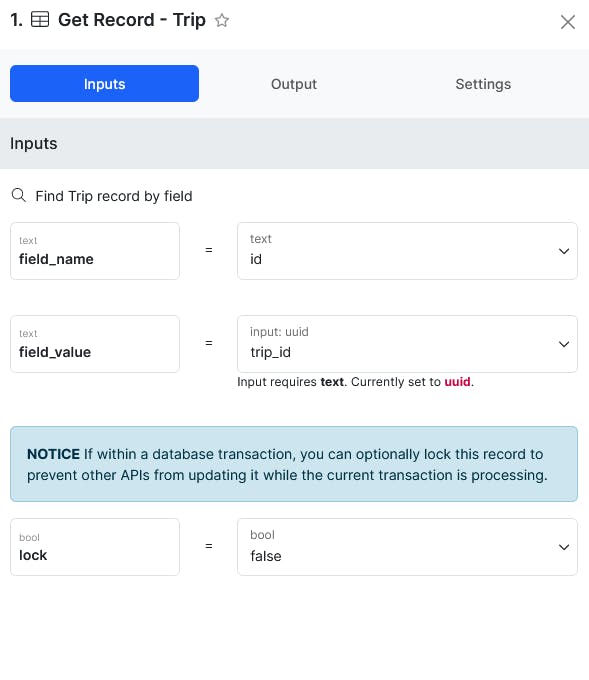Click the field_name text field box
The width and height of the screenshot is (589, 680).
coord(95,251)
